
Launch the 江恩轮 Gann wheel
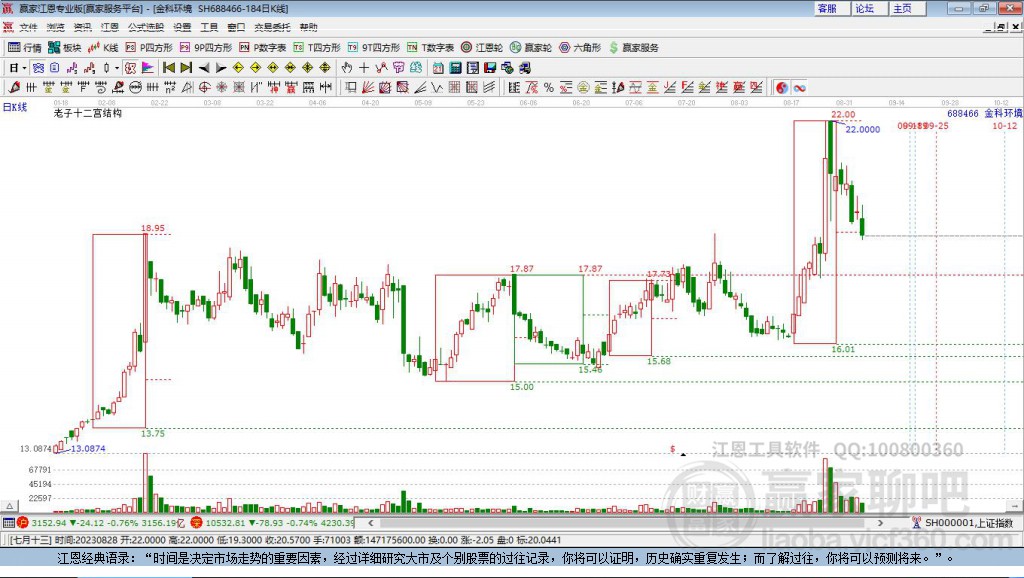click(482, 48)
